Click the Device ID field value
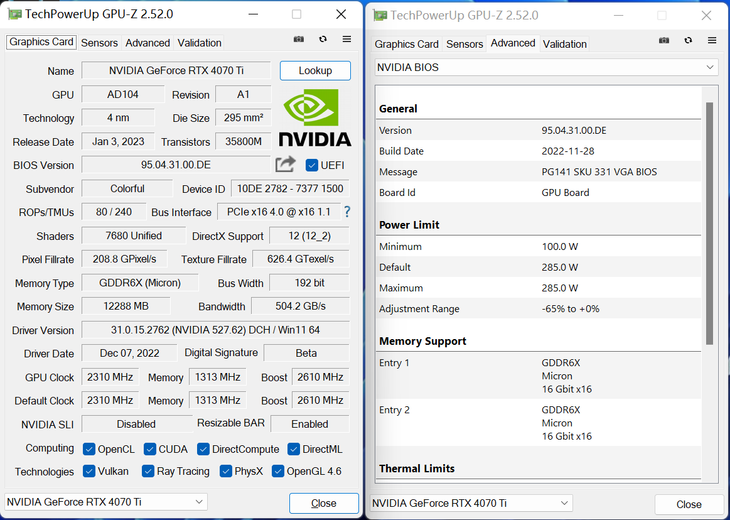This screenshot has height=520, width=730. [290, 189]
